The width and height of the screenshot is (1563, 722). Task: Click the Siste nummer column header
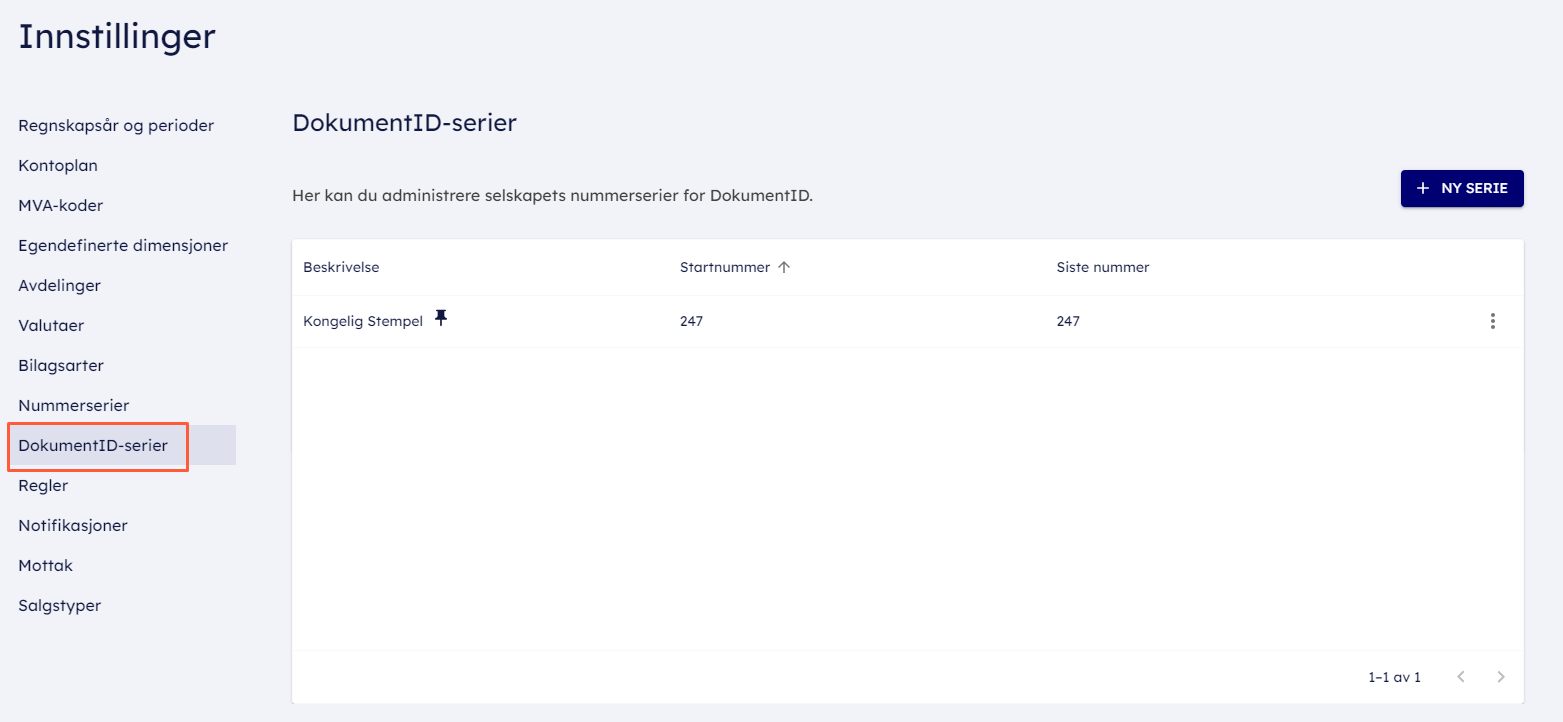[1102, 267]
